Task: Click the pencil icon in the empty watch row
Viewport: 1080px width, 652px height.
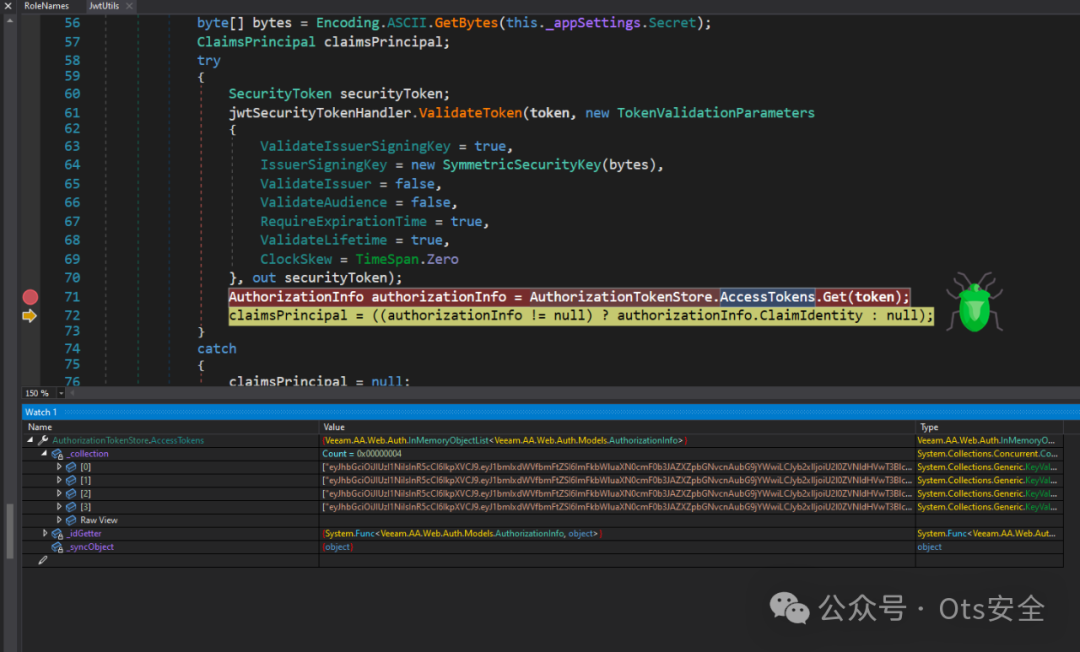Action: pos(43,560)
